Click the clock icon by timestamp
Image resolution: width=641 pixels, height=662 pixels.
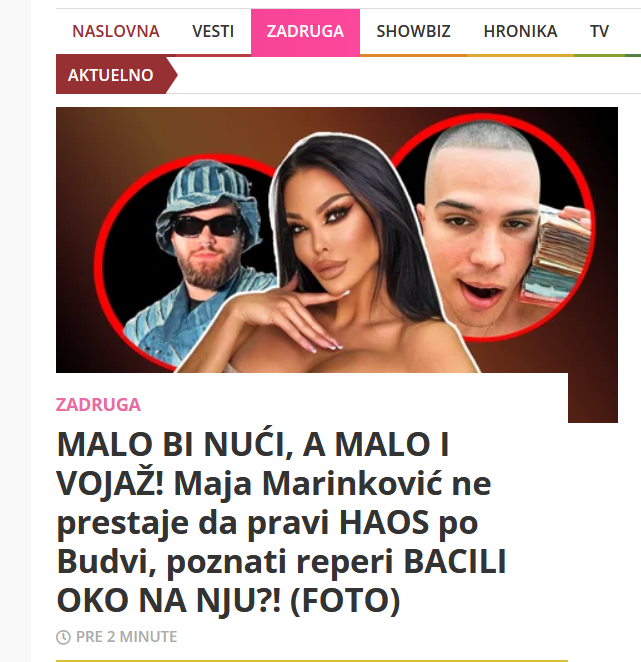tap(63, 637)
